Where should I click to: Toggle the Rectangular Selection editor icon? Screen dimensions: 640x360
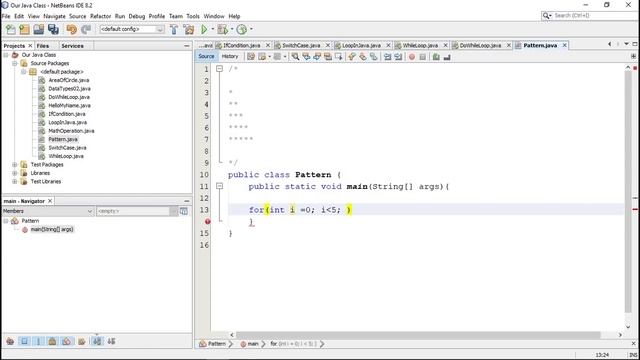point(338,57)
